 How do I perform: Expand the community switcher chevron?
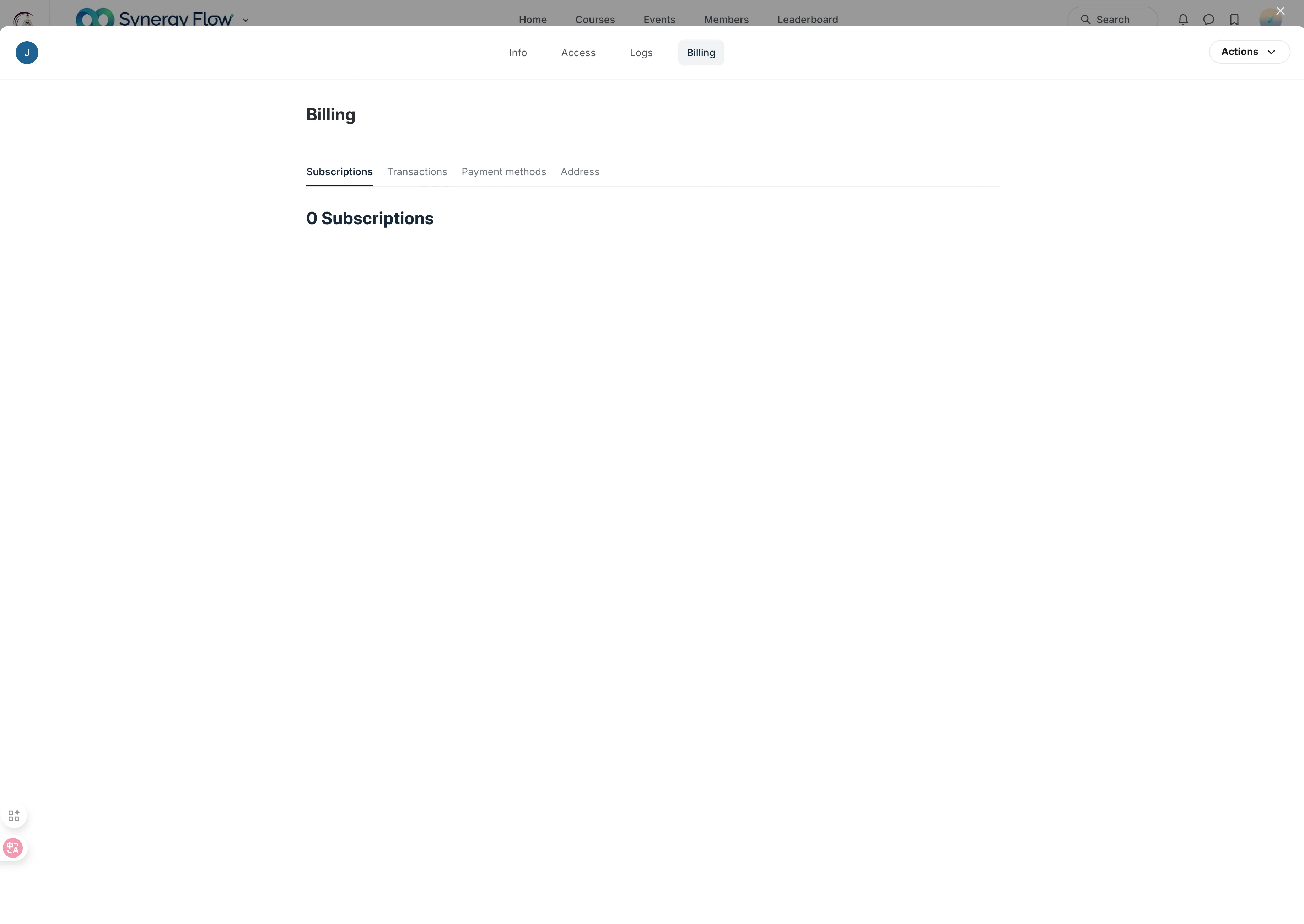246,20
